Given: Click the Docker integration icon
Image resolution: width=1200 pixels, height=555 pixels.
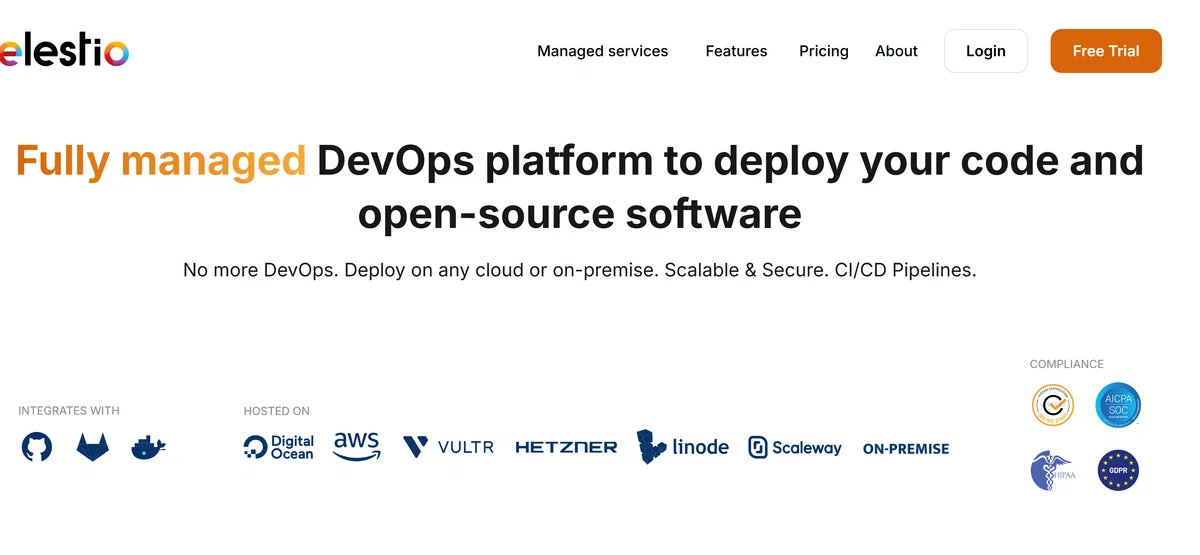Looking at the screenshot, I should (x=148, y=447).
